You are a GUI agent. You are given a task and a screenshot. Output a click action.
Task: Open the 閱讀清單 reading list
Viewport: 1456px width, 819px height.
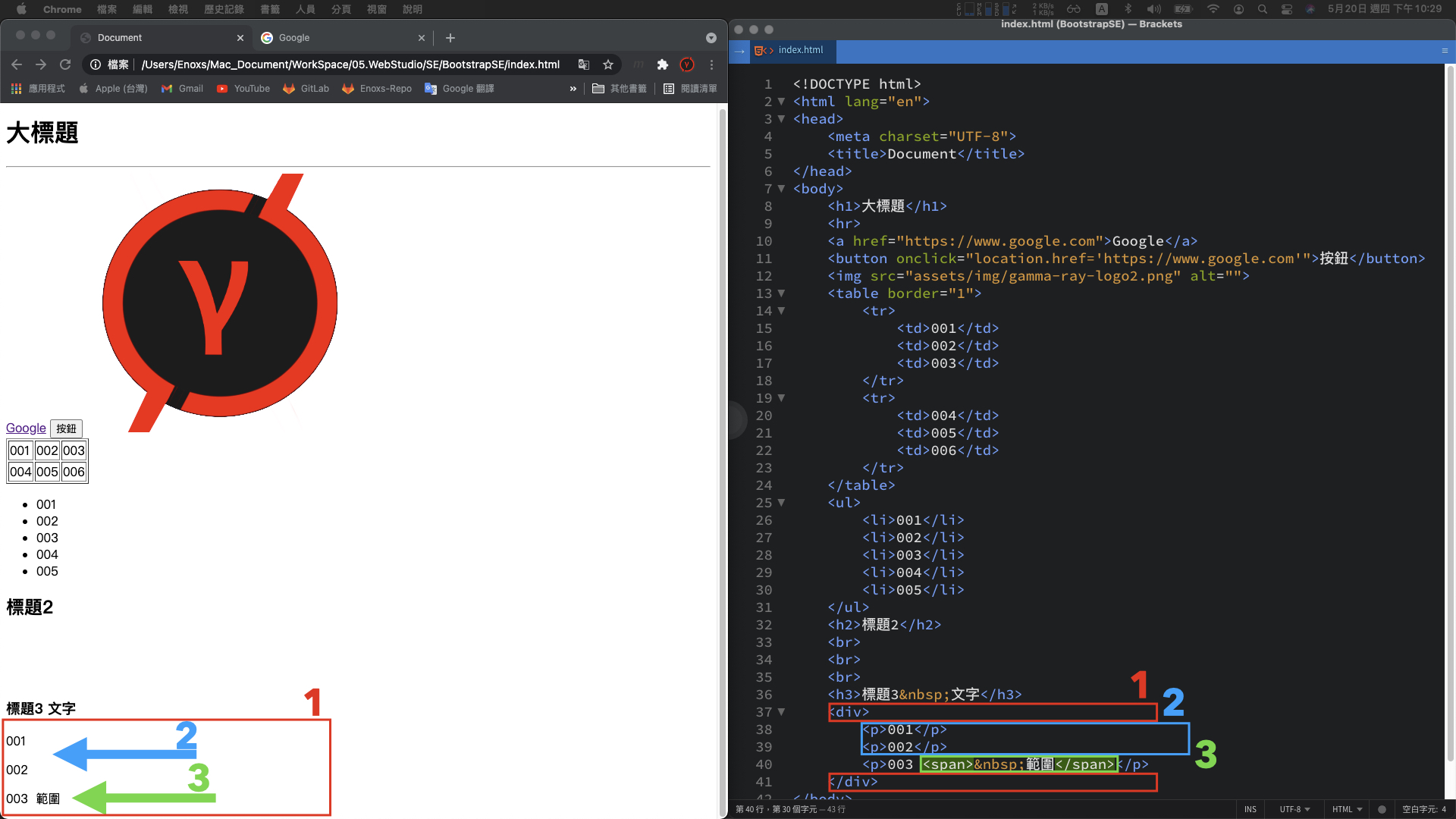tap(690, 89)
